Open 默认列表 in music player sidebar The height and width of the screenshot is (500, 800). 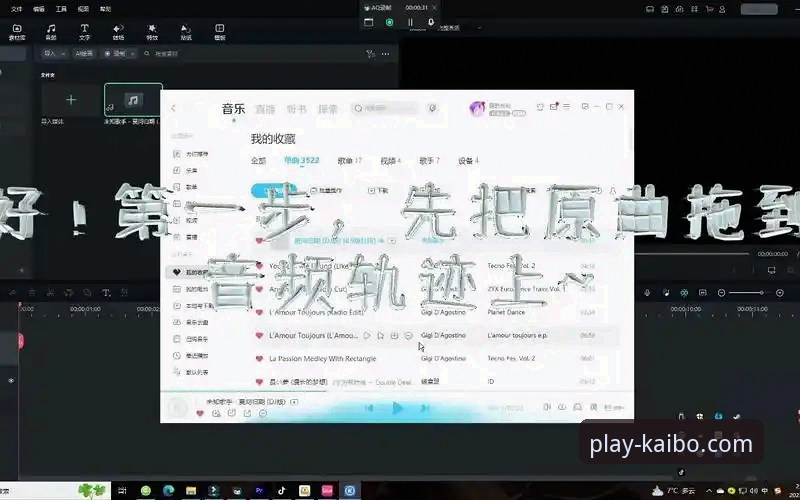click(191, 372)
